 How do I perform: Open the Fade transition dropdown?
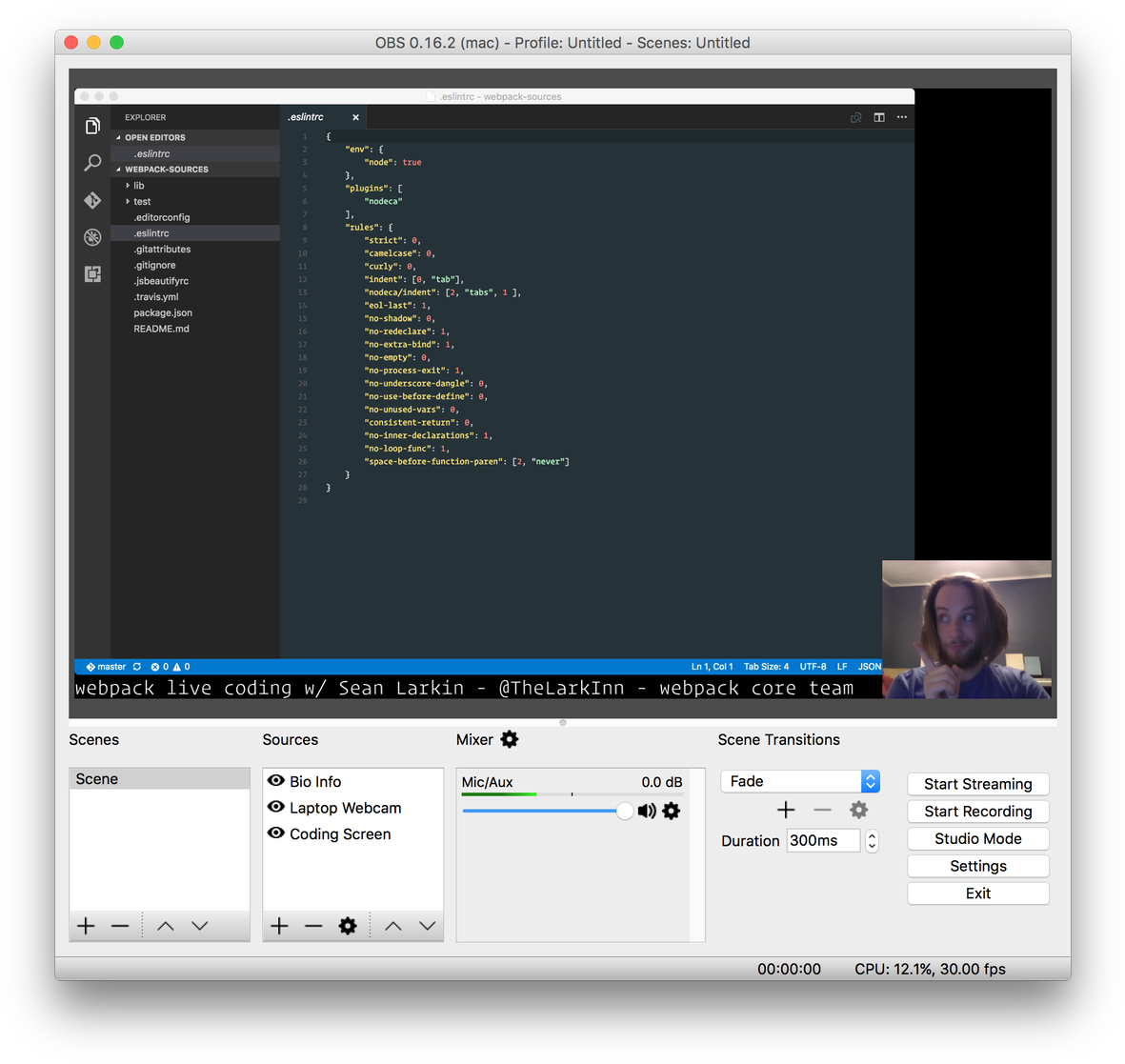pos(799,781)
